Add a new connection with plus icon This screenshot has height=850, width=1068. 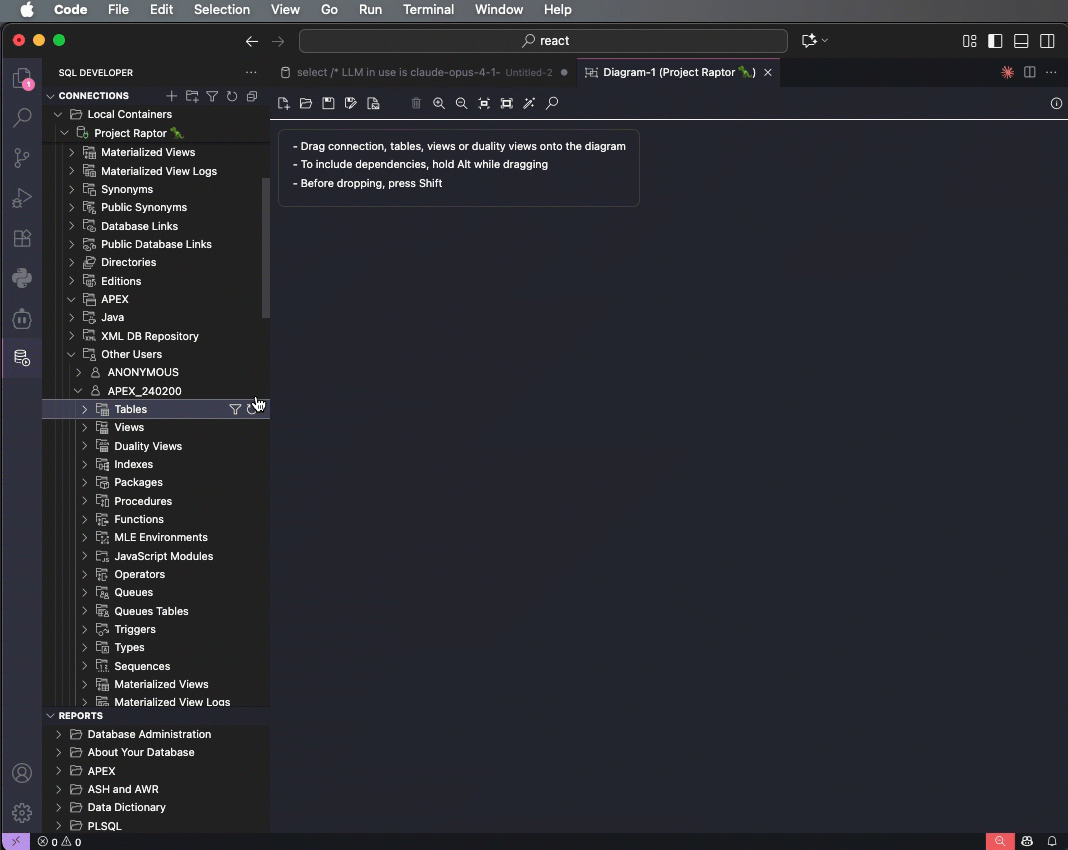tap(172, 96)
